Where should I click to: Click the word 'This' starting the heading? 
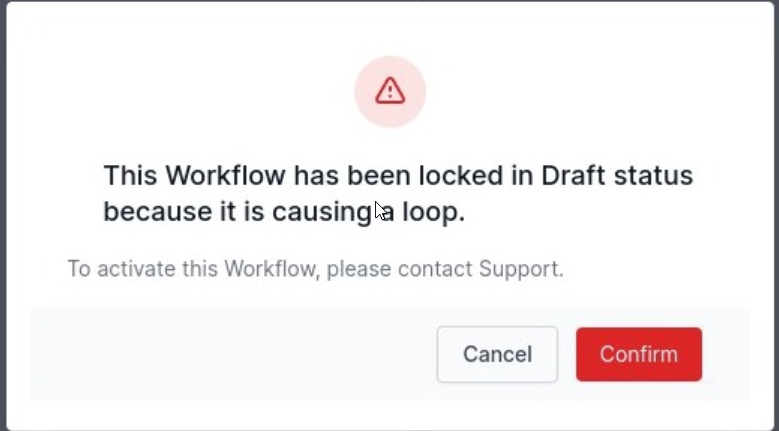[130, 175]
